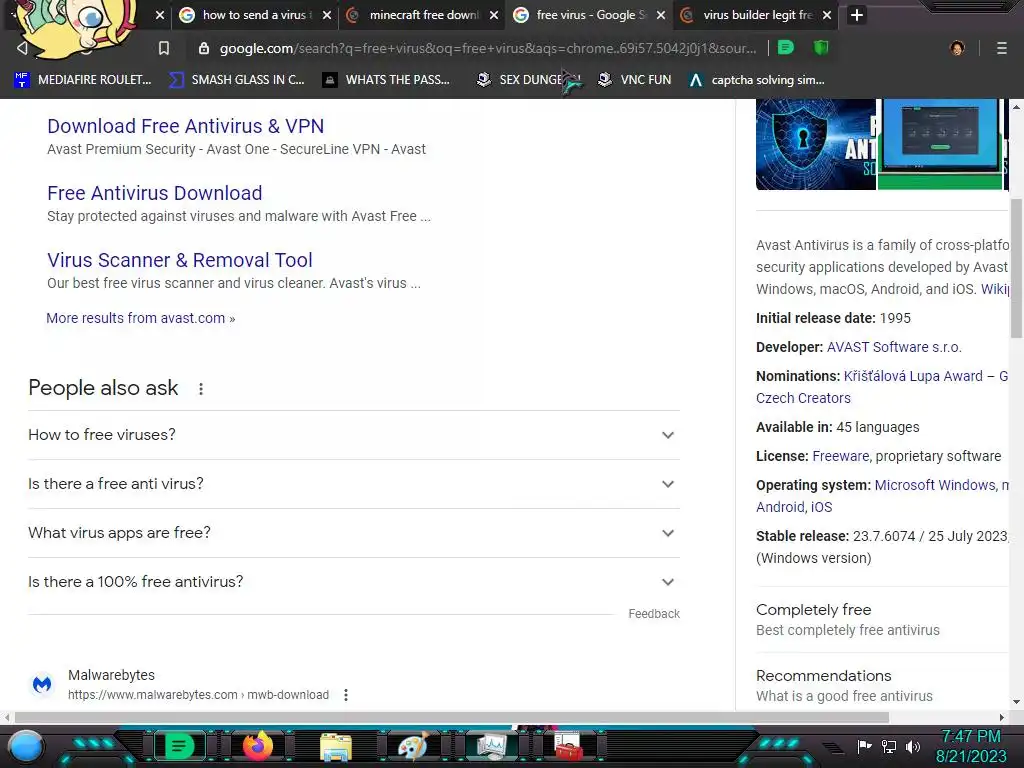Open malwarebytes.com mwb-download result
Viewport: 1024px width, 768px height.
click(199, 695)
